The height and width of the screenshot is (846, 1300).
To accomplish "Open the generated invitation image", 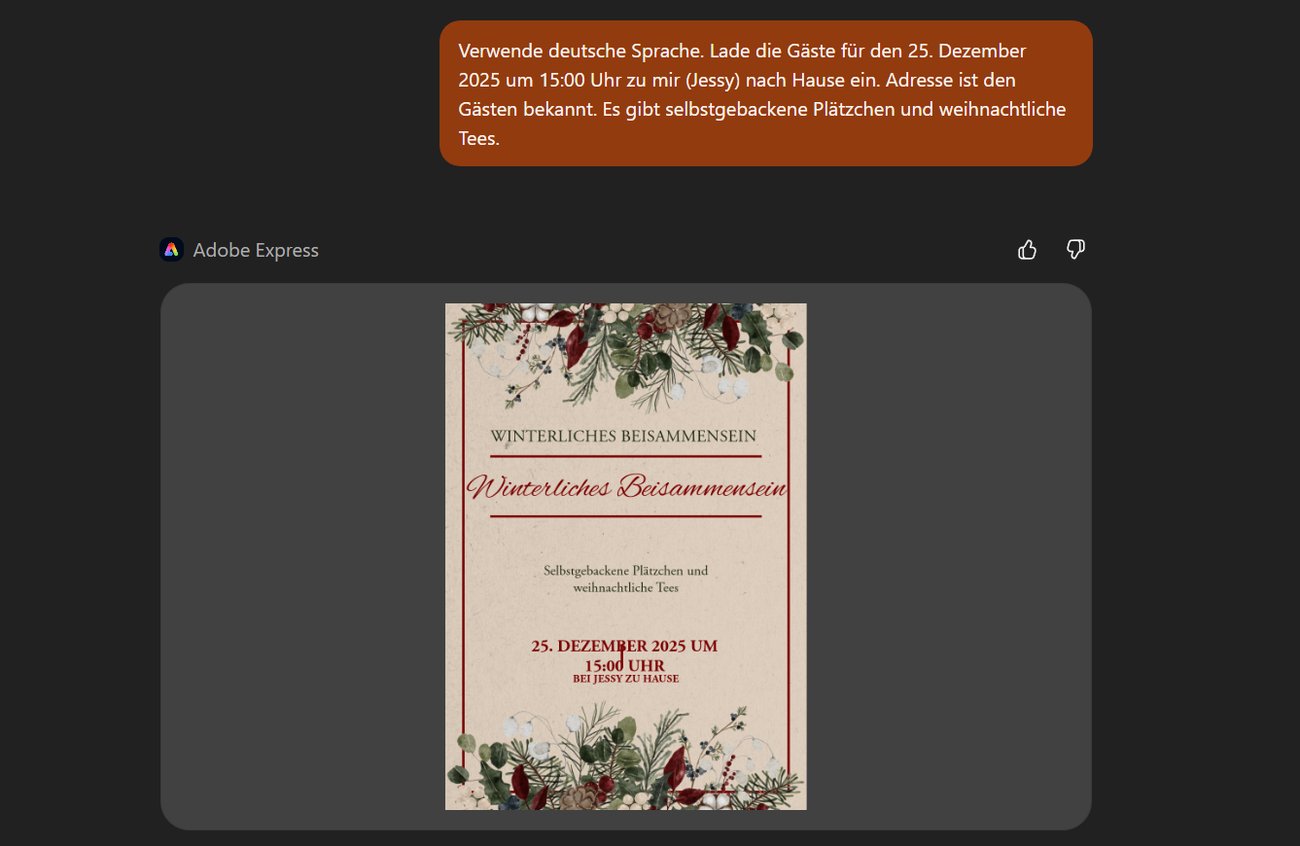I will [626, 556].
